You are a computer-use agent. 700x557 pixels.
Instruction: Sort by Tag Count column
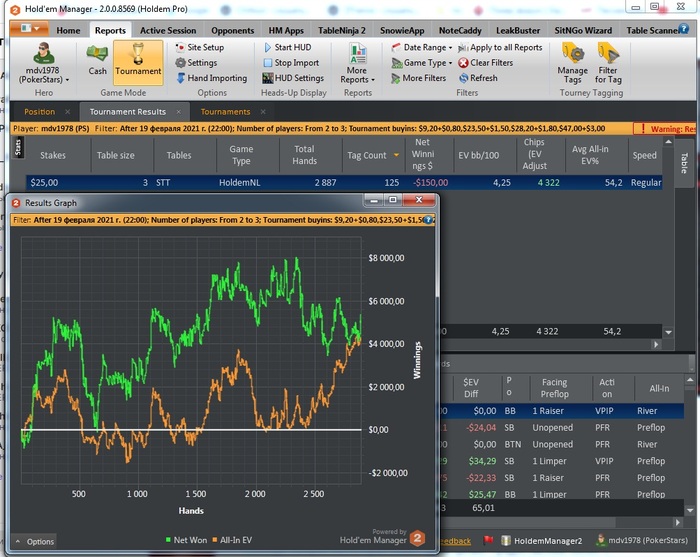[373, 155]
